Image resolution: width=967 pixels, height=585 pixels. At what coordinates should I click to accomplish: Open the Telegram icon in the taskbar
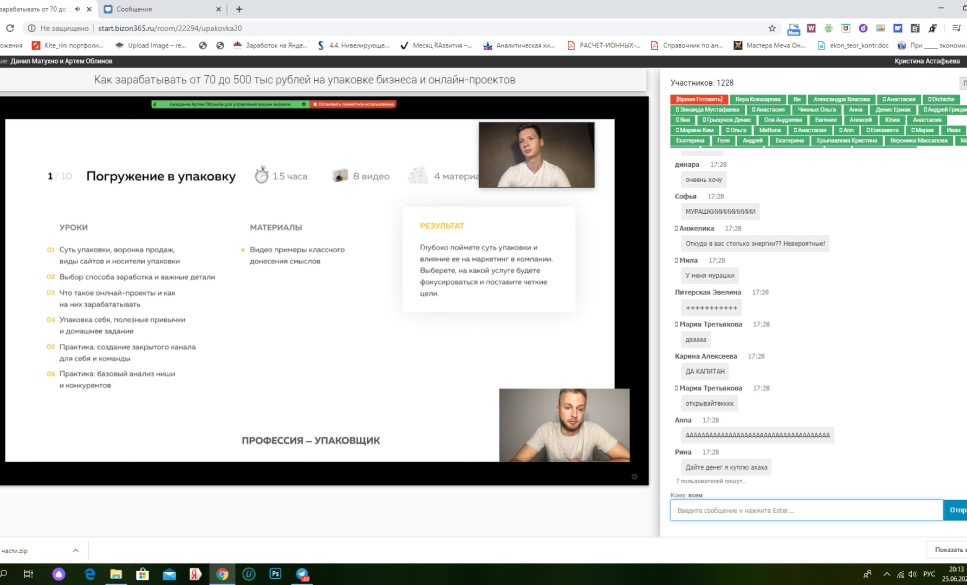(x=301, y=574)
